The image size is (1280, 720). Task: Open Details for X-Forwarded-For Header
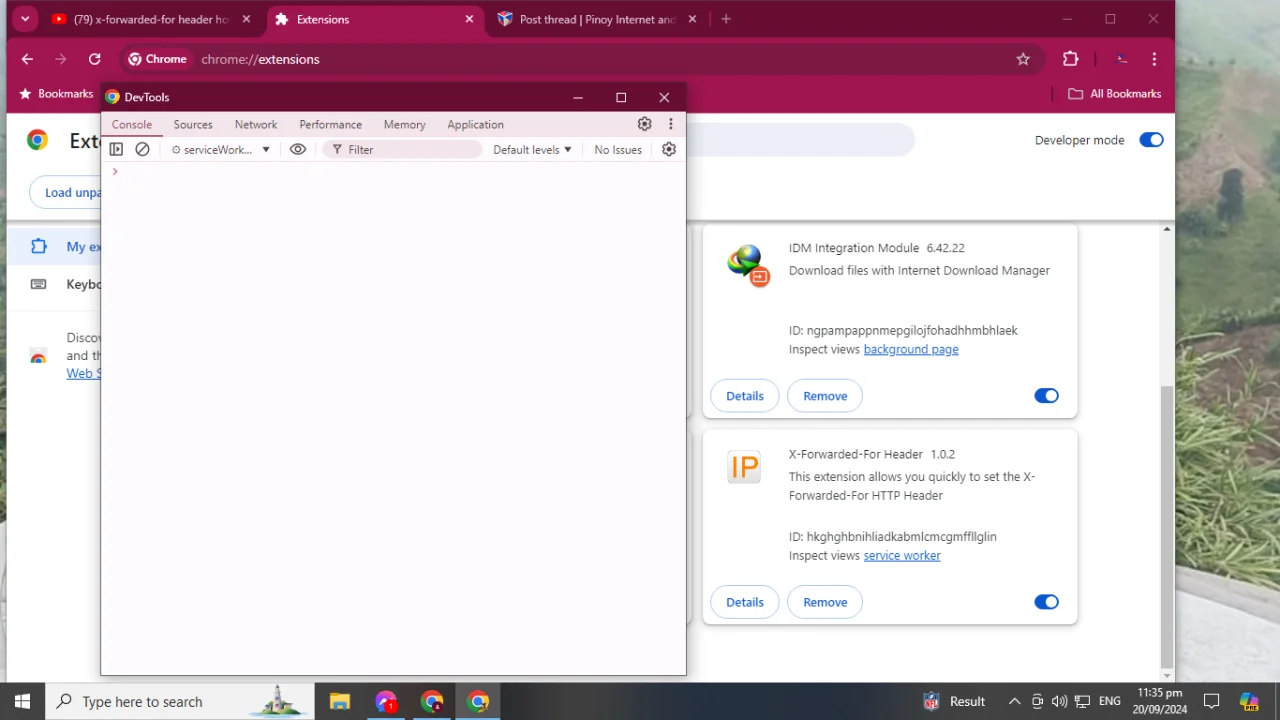(x=745, y=602)
